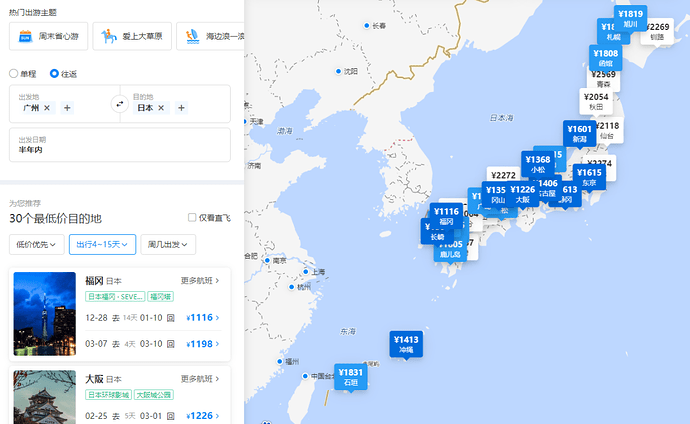690x424 pixels.
Task: Click the ¥1413 冲绳 price marker on map
Action: 406,345
